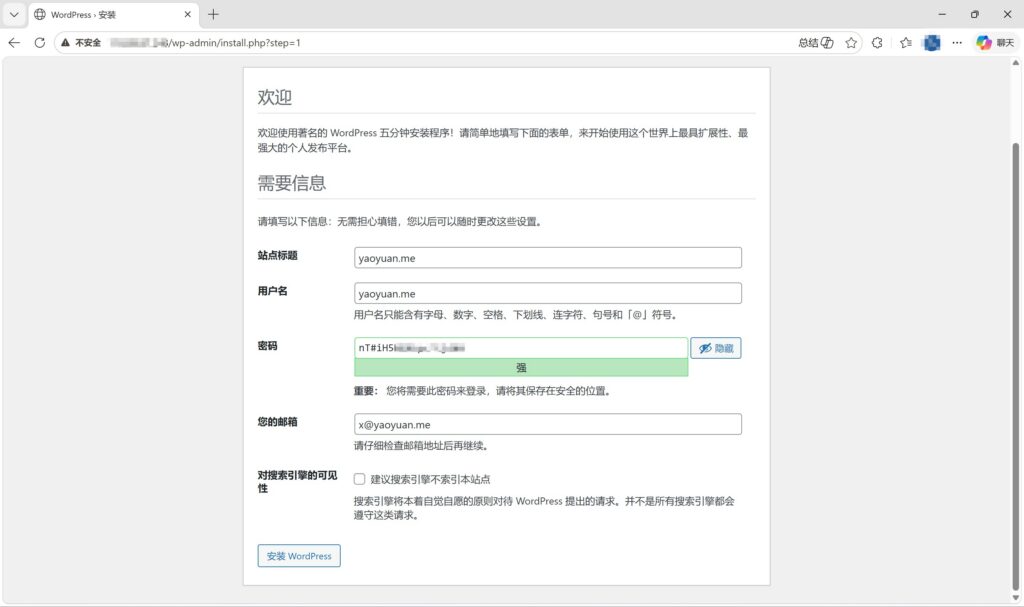Click the 不安全 security warning indicator
Screen dimensions: 1024x607
82,43
